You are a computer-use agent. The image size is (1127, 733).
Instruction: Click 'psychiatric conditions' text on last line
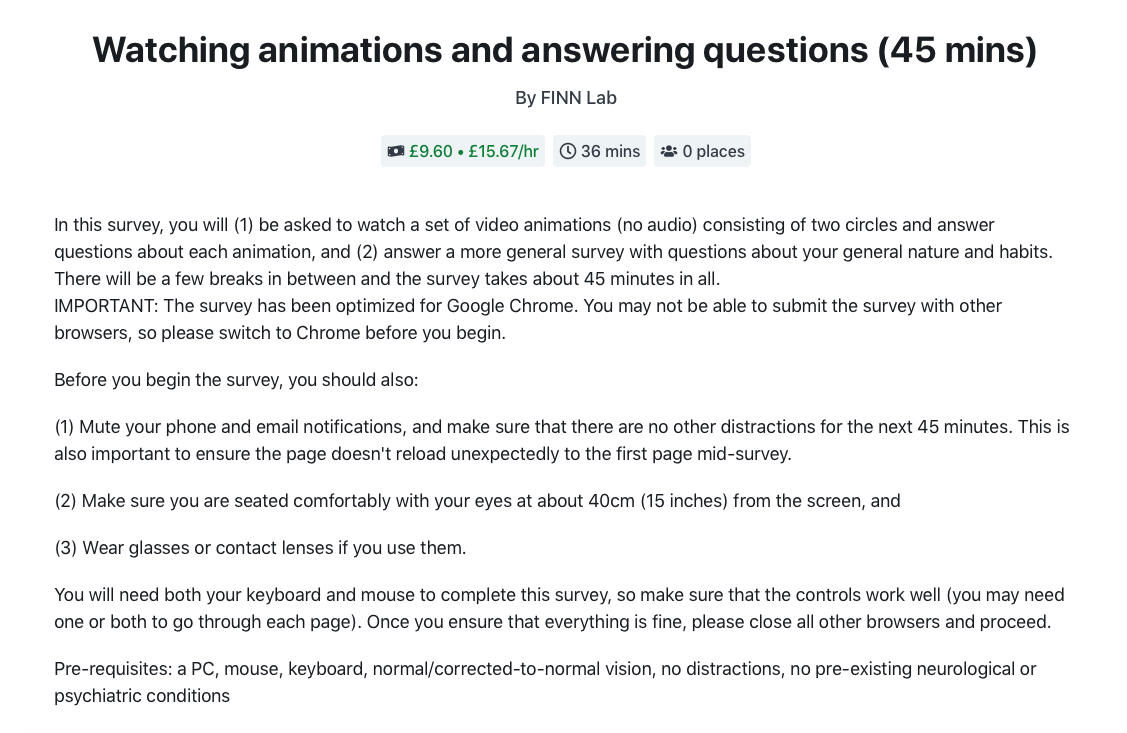142,696
